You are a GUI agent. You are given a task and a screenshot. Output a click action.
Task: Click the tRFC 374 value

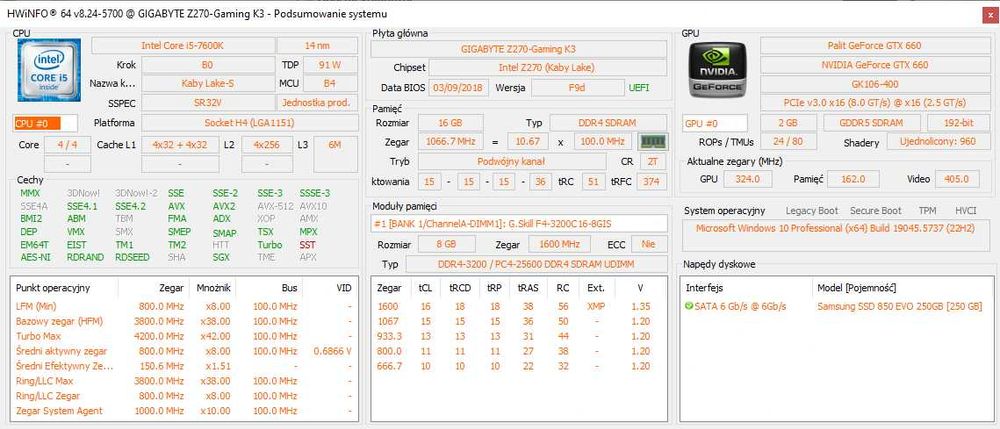coord(651,182)
